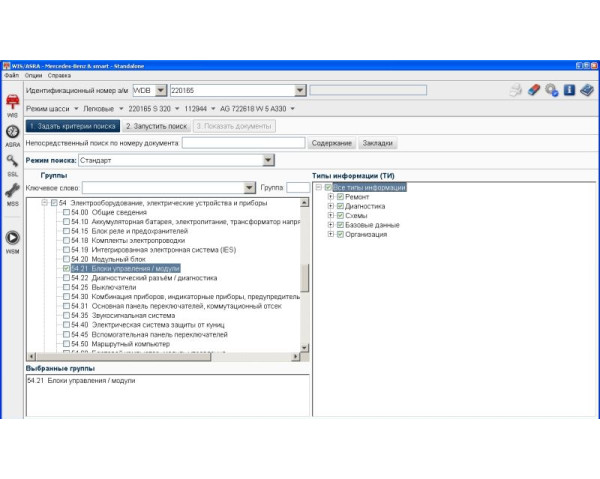This screenshot has width=600, height=479.
Task: Click the blue book help icon
Action: point(587,90)
